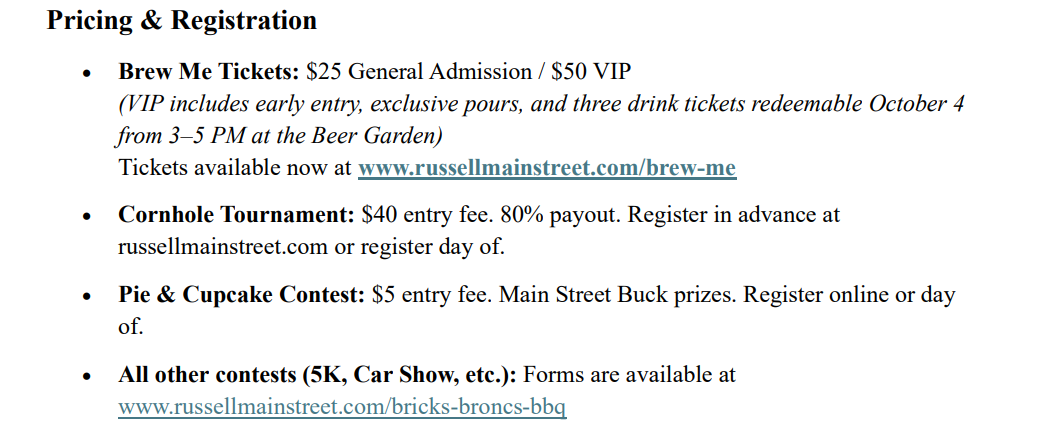Click the bold Pie & Cupcake Contest label
This screenshot has width=1056, height=442.
click(x=242, y=295)
